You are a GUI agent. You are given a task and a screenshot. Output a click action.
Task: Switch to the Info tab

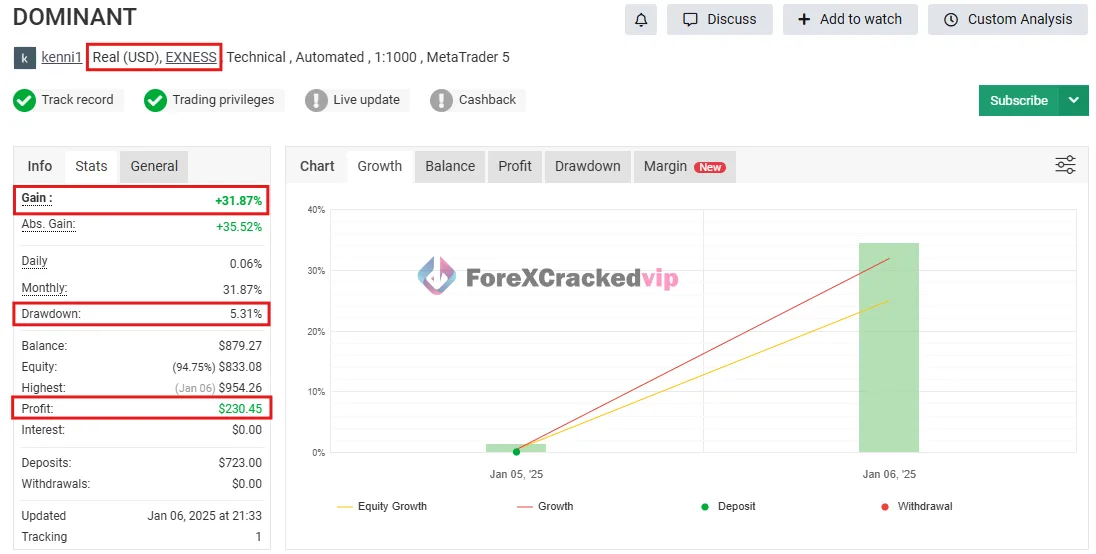coord(40,166)
